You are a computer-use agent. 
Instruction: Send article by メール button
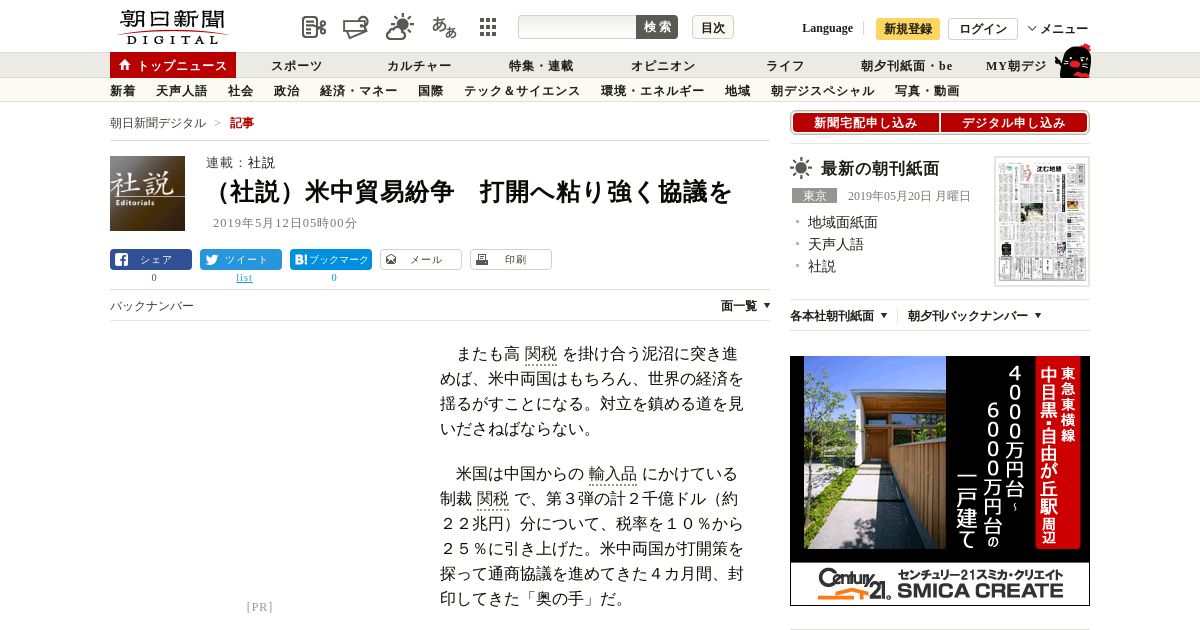click(x=421, y=260)
